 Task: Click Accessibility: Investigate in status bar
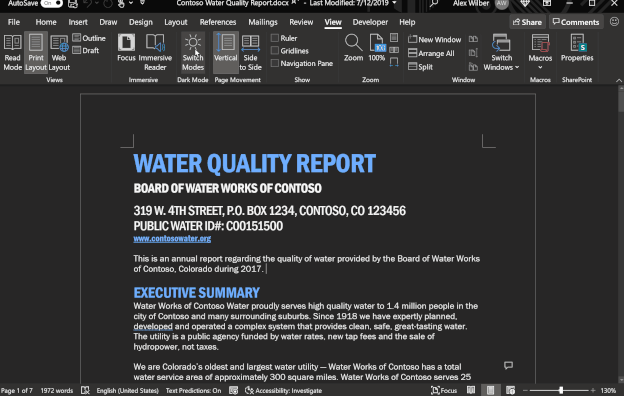pyautogui.click(x=283, y=390)
